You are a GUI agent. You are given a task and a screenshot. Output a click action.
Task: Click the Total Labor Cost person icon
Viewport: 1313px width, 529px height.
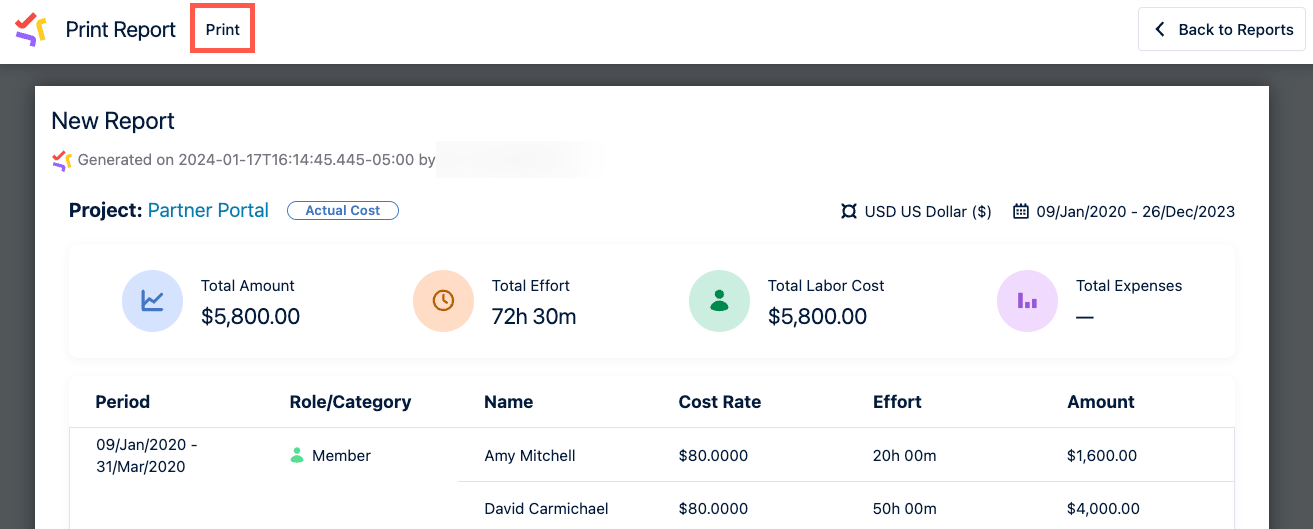pyautogui.click(x=719, y=301)
